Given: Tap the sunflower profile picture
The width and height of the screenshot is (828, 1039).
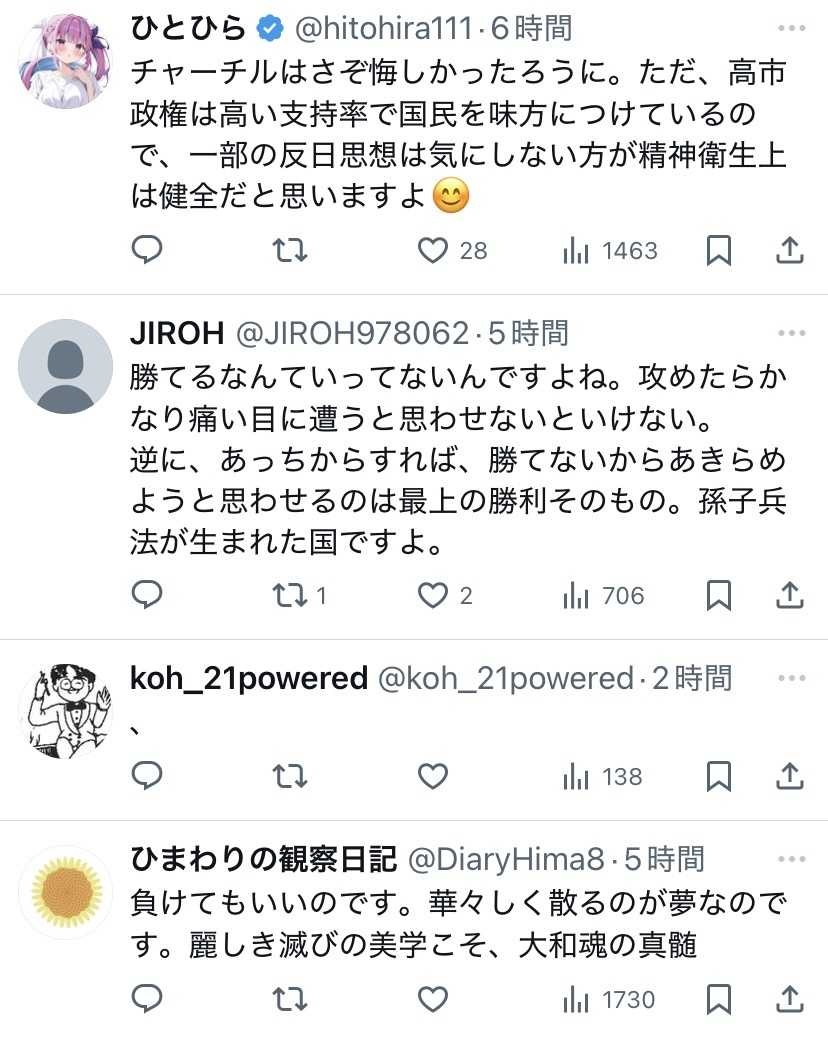Looking at the screenshot, I should (65, 892).
